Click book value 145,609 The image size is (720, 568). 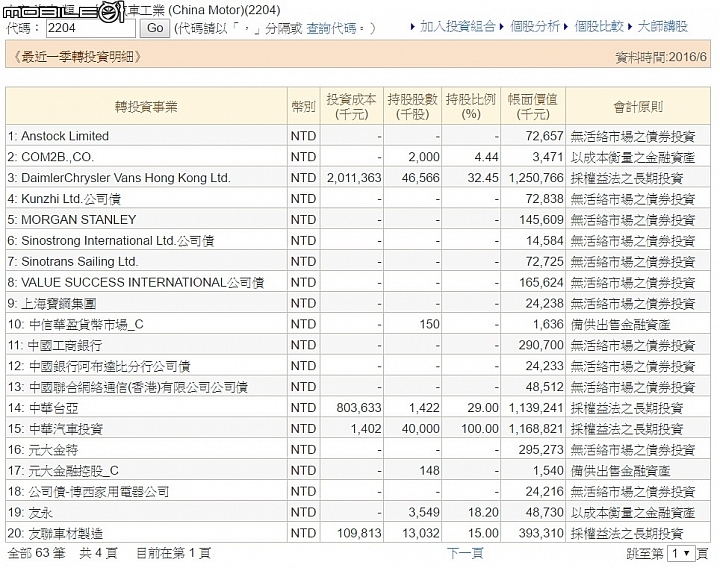[541, 219]
